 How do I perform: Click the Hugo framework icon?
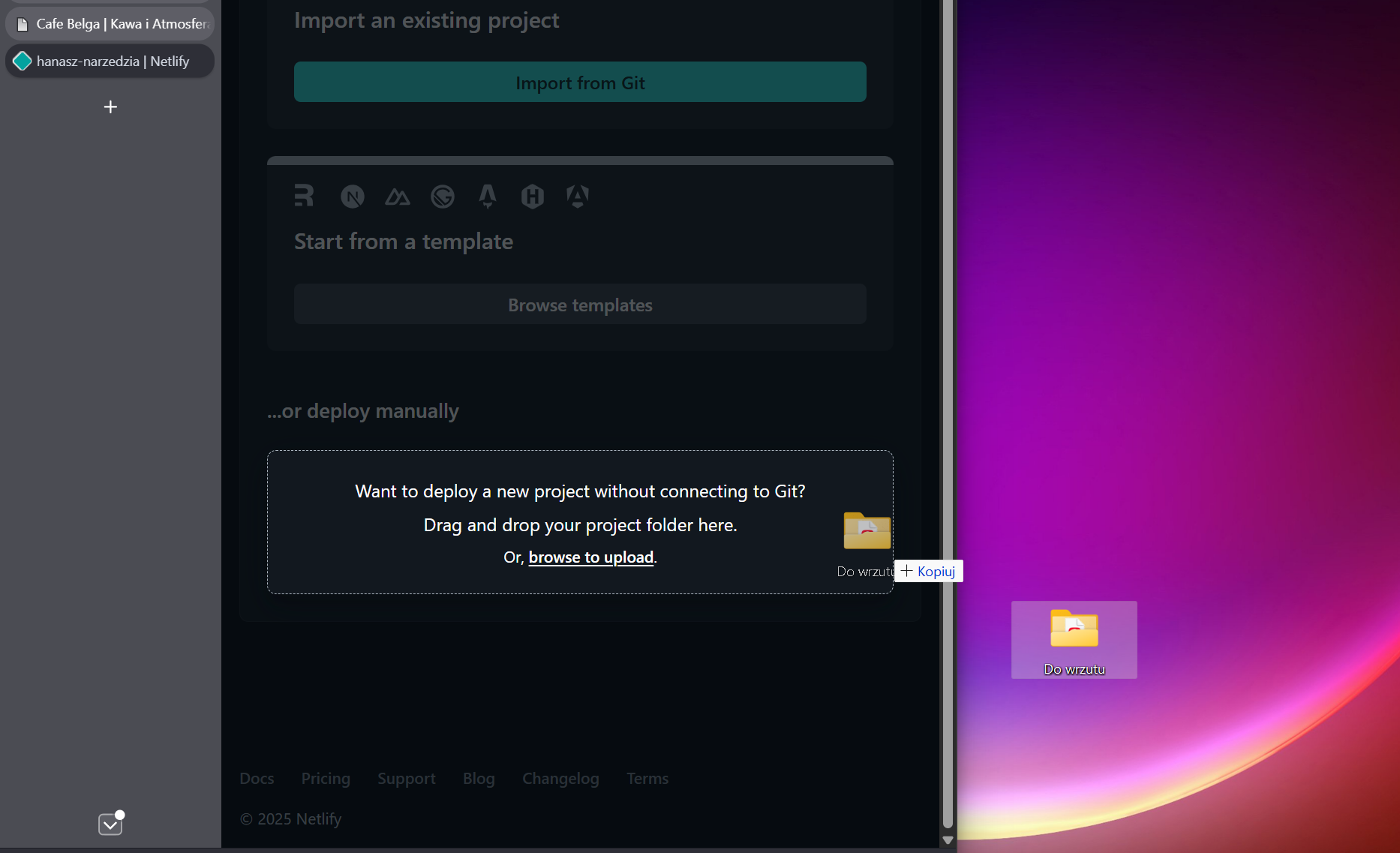pos(533,197)
